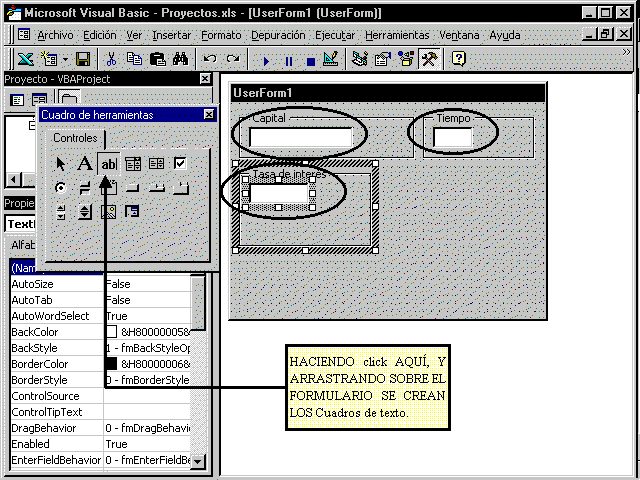
Task: Click the BorderColor black color swatch
Action: pos(111,364)
